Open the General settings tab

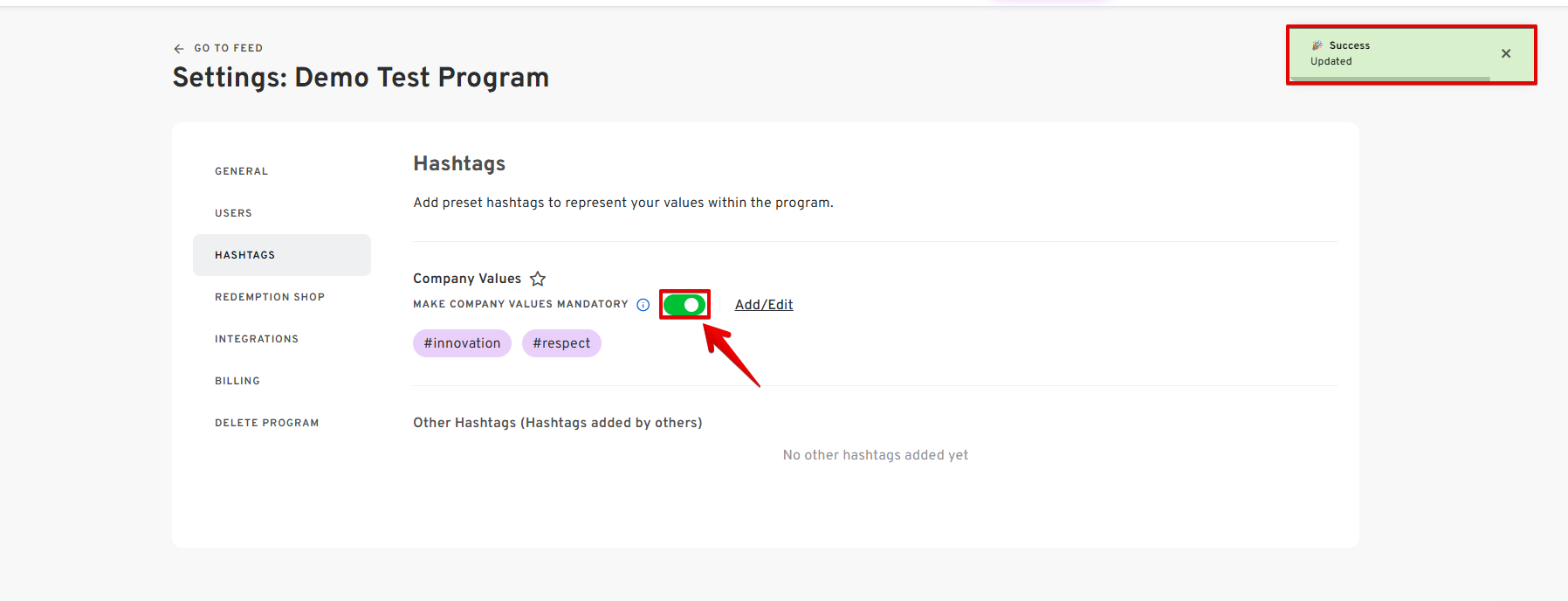click(x=242, y=171)
